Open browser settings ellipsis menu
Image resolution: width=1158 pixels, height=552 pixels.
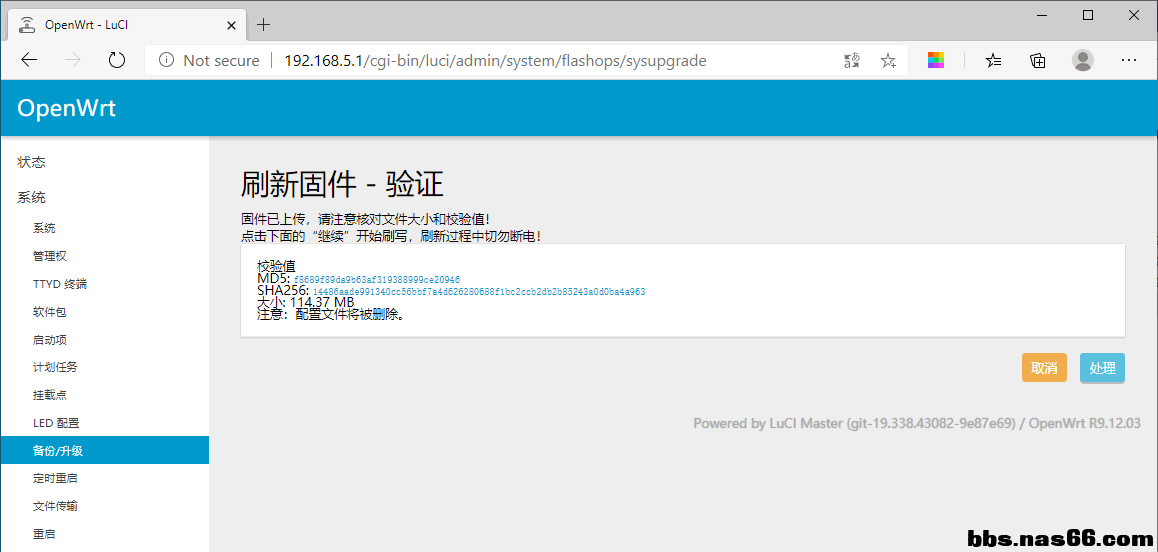[x=1129, y=60]
